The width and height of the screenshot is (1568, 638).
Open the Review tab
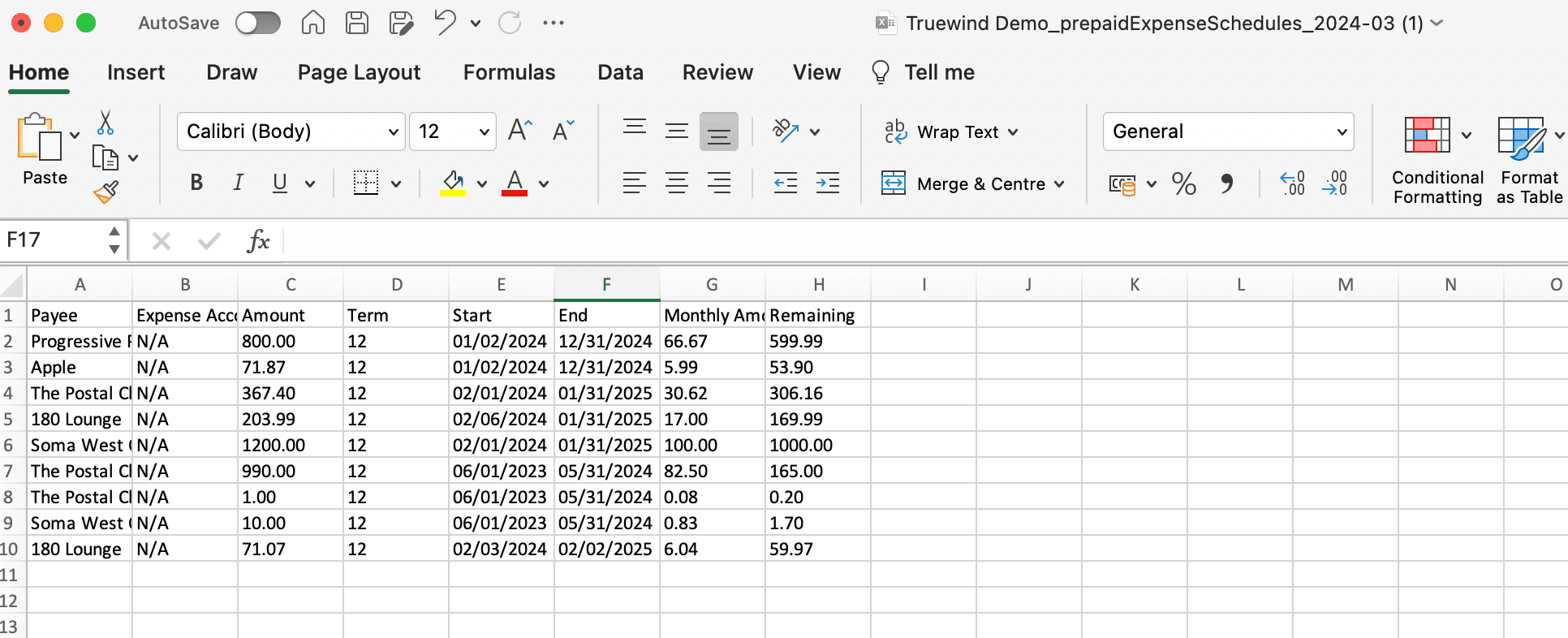717,72
